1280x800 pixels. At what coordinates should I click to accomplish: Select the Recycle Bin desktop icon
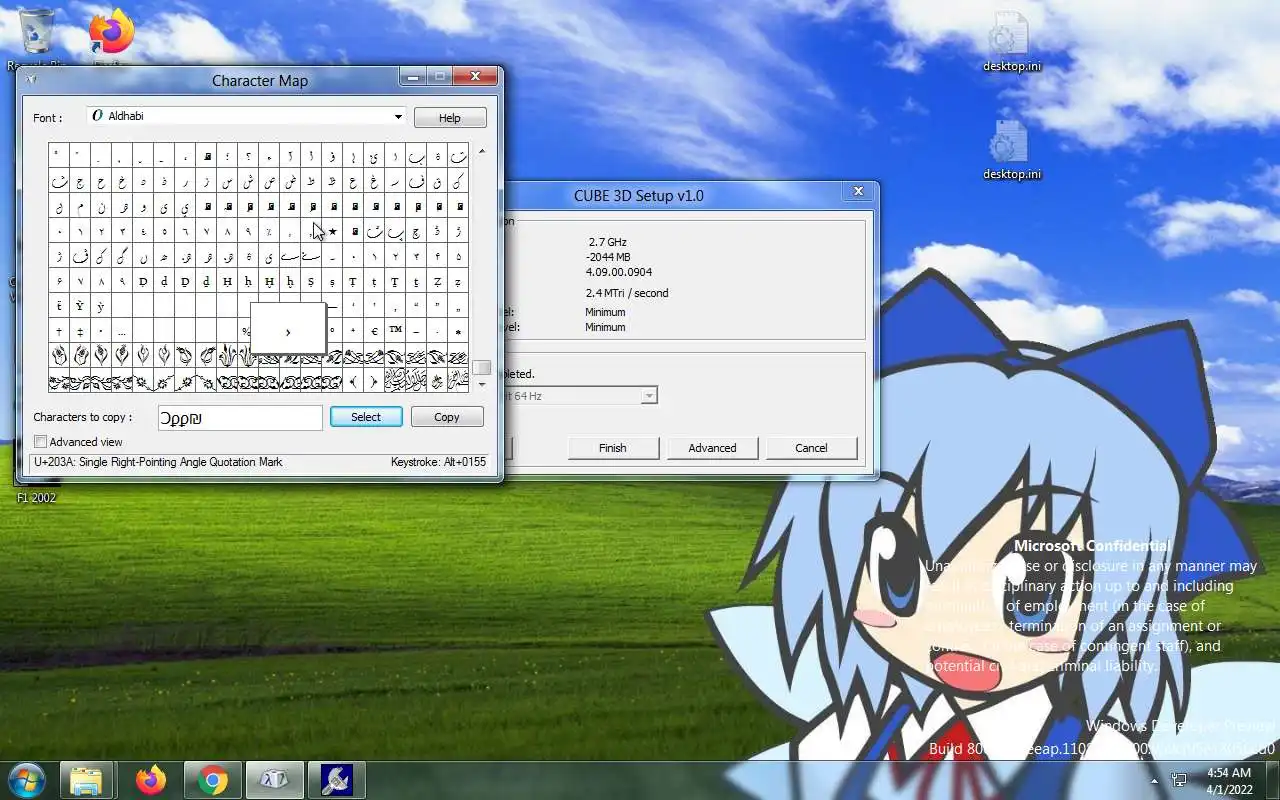point(38,38)
